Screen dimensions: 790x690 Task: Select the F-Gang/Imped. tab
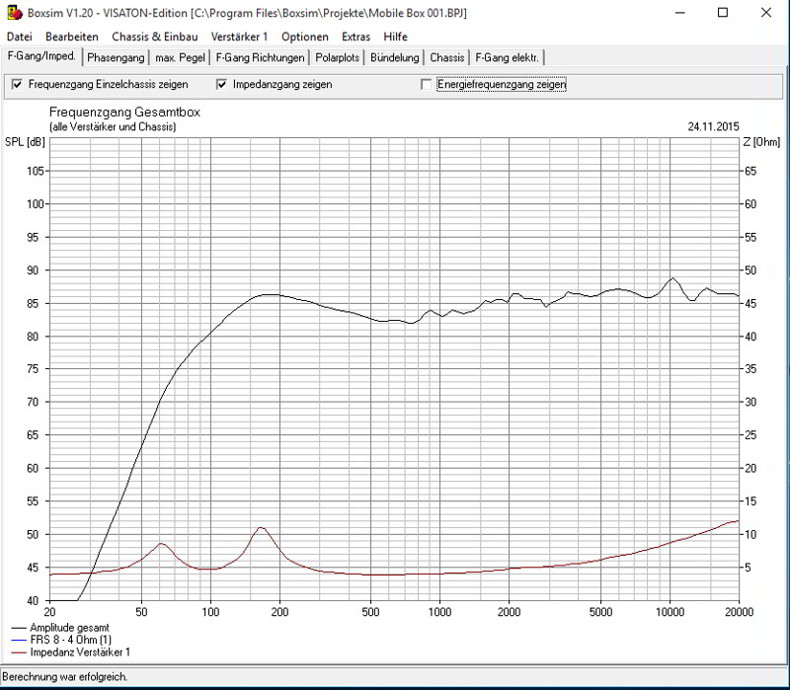(41, 57)
